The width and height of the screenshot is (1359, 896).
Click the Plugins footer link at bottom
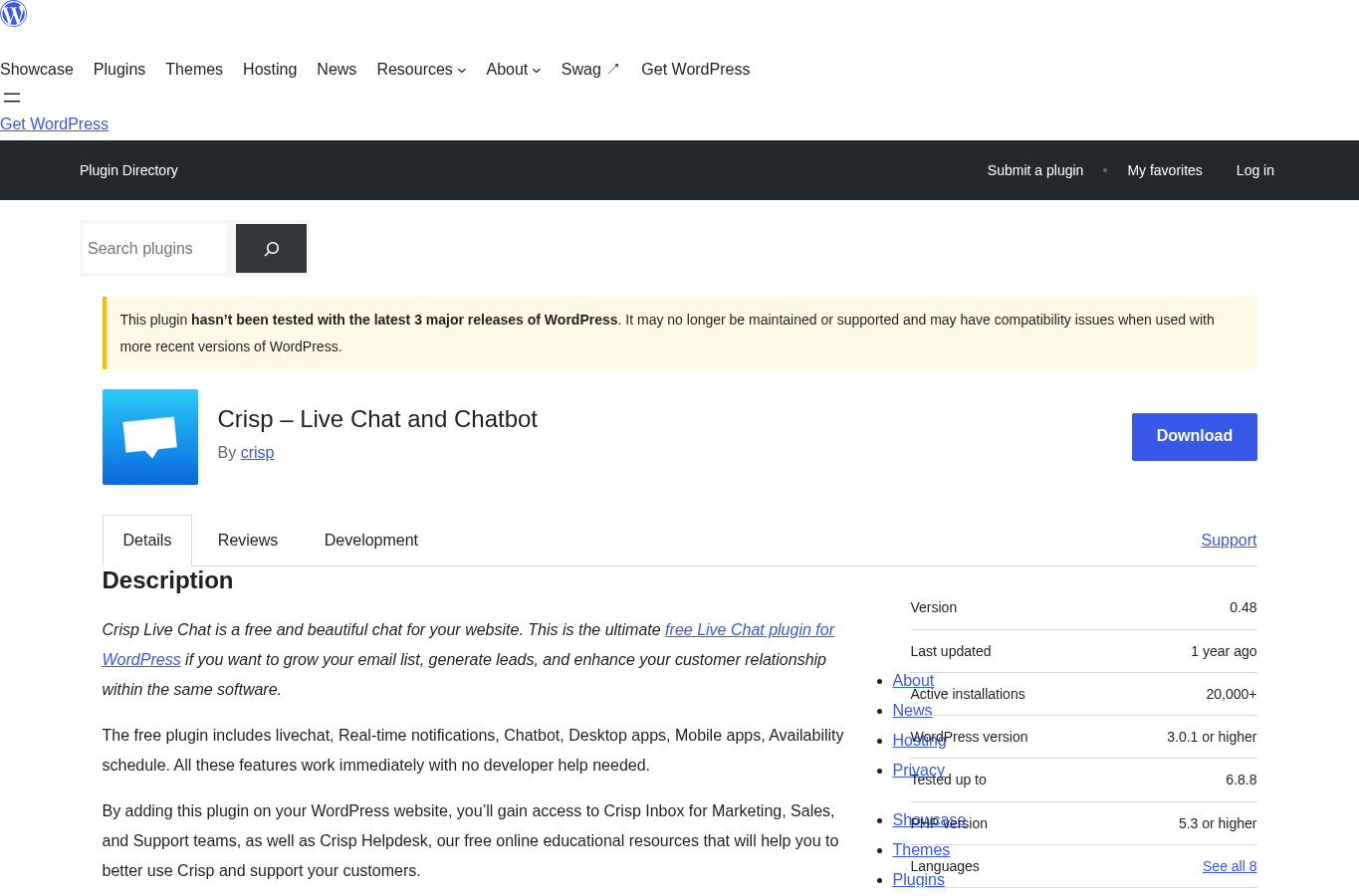(918, 880)
